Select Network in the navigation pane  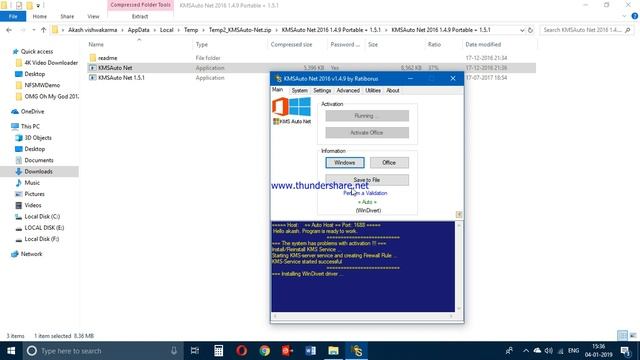coord(31,254)
